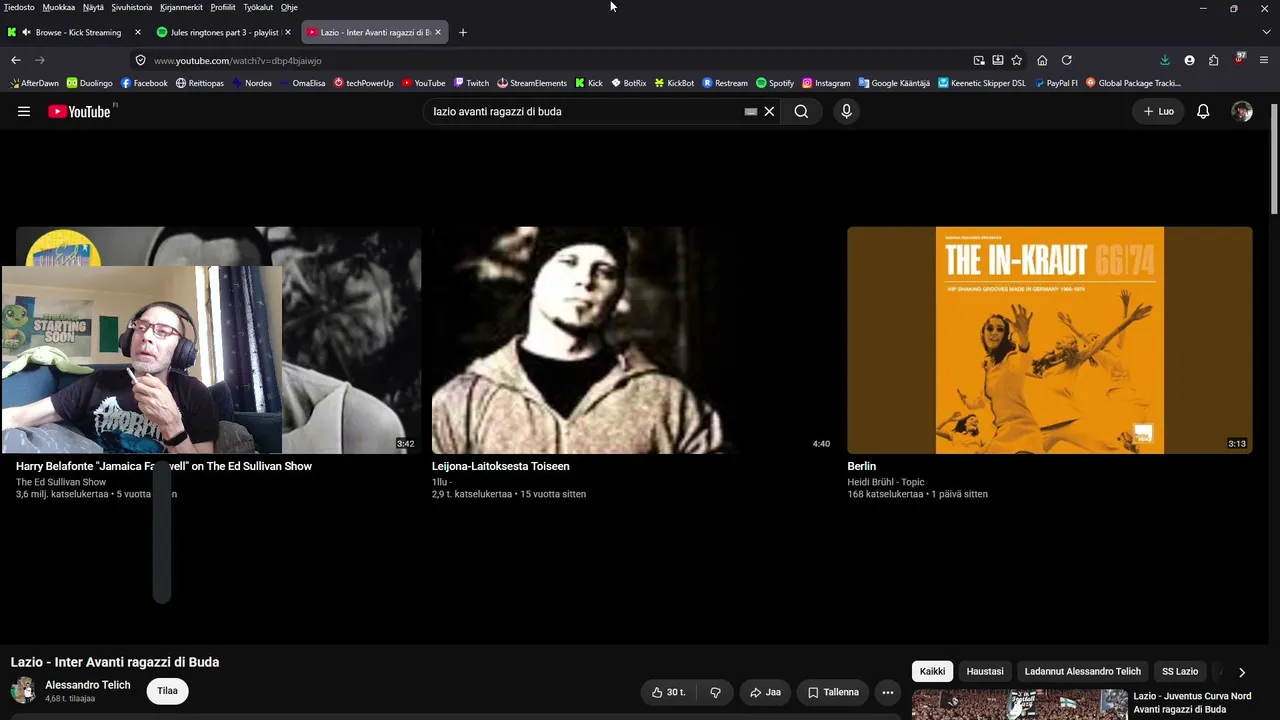Open the Alessandro Telich channel name
This screenshot has height=720, width=1280.
point(88,685)
